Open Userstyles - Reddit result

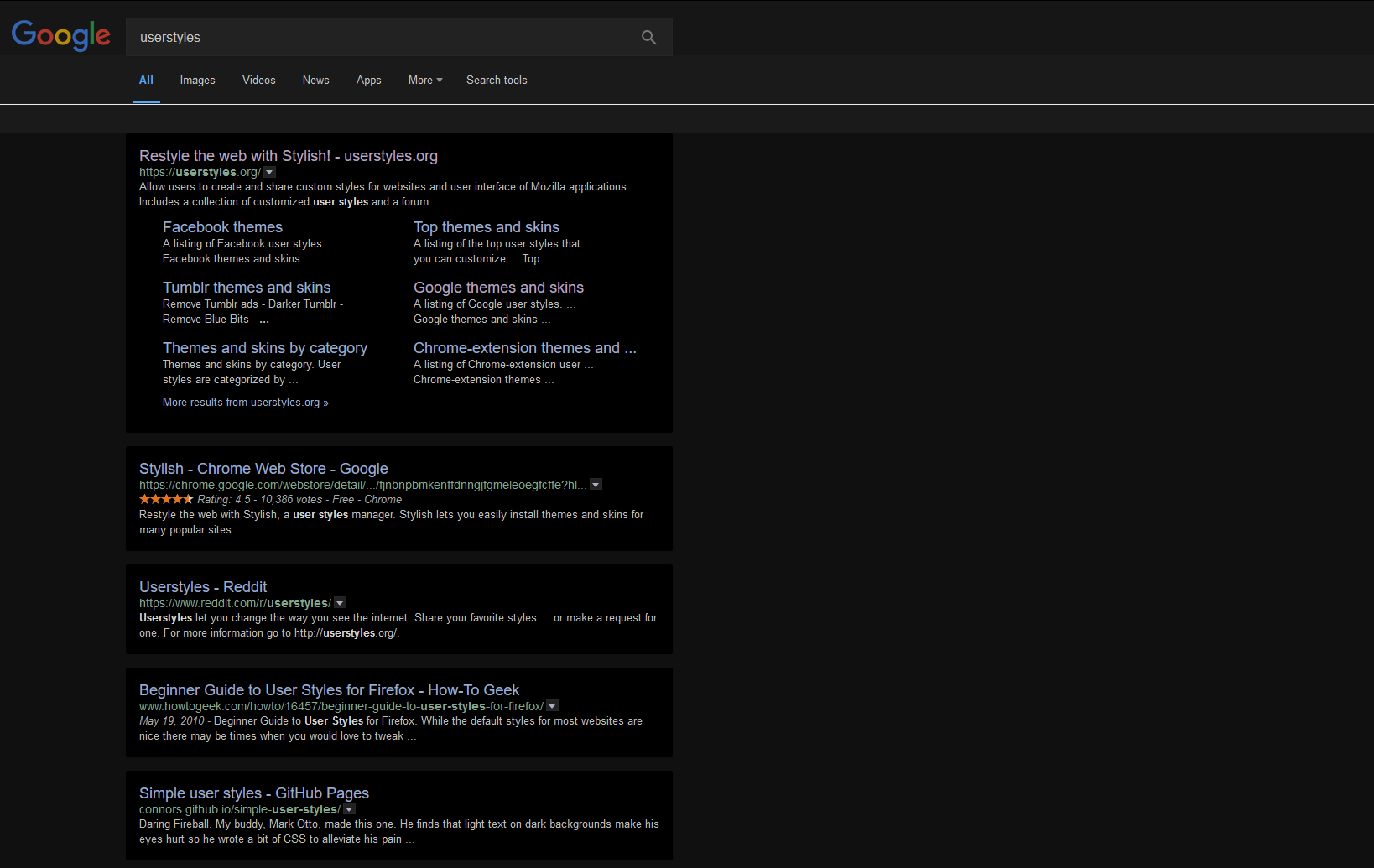[x=203, y=587]
